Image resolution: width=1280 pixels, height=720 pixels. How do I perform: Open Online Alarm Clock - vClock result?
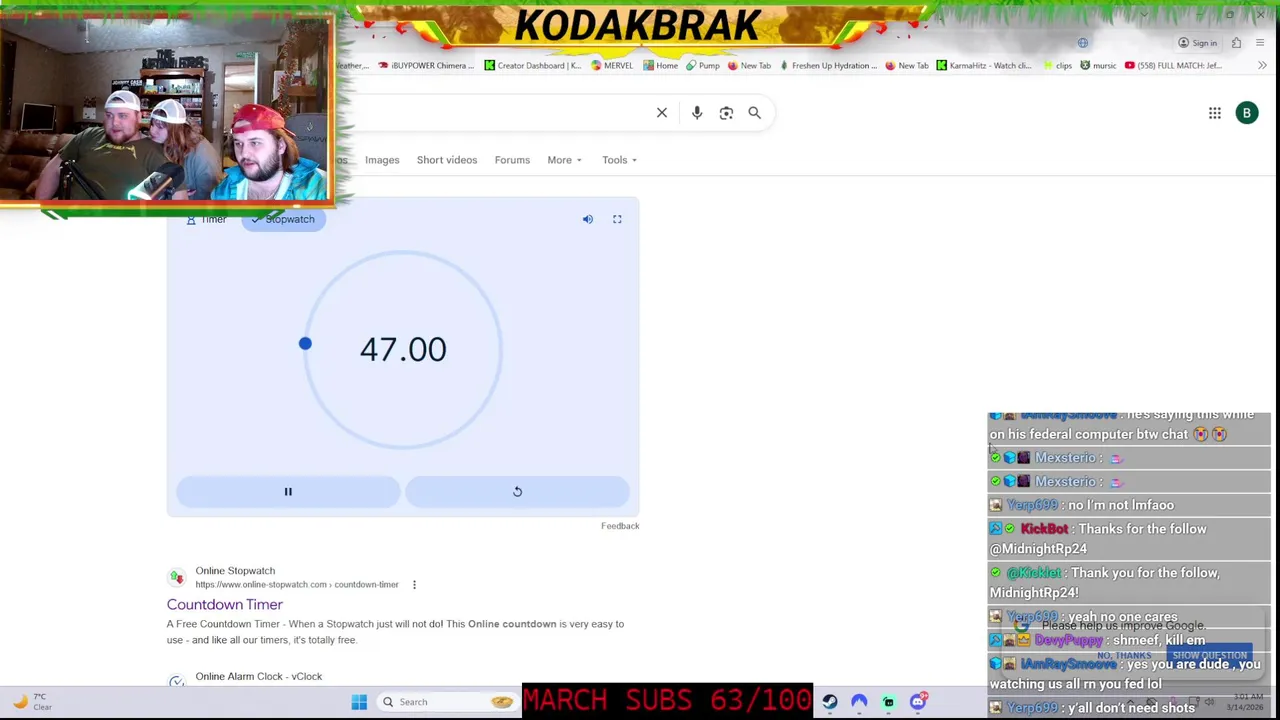coord(259,677)
